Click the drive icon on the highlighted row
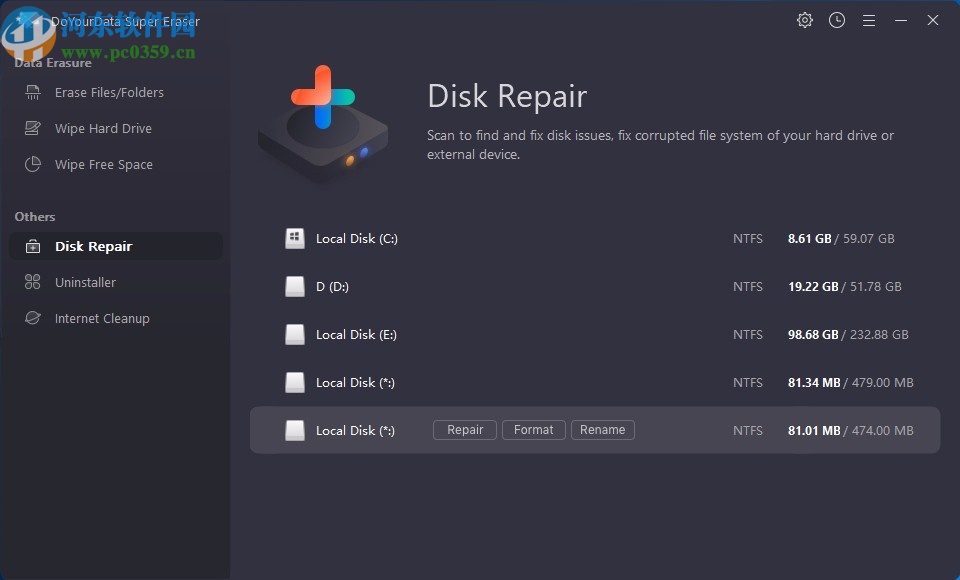The image size is (960, 580). [x=295, y=430]
